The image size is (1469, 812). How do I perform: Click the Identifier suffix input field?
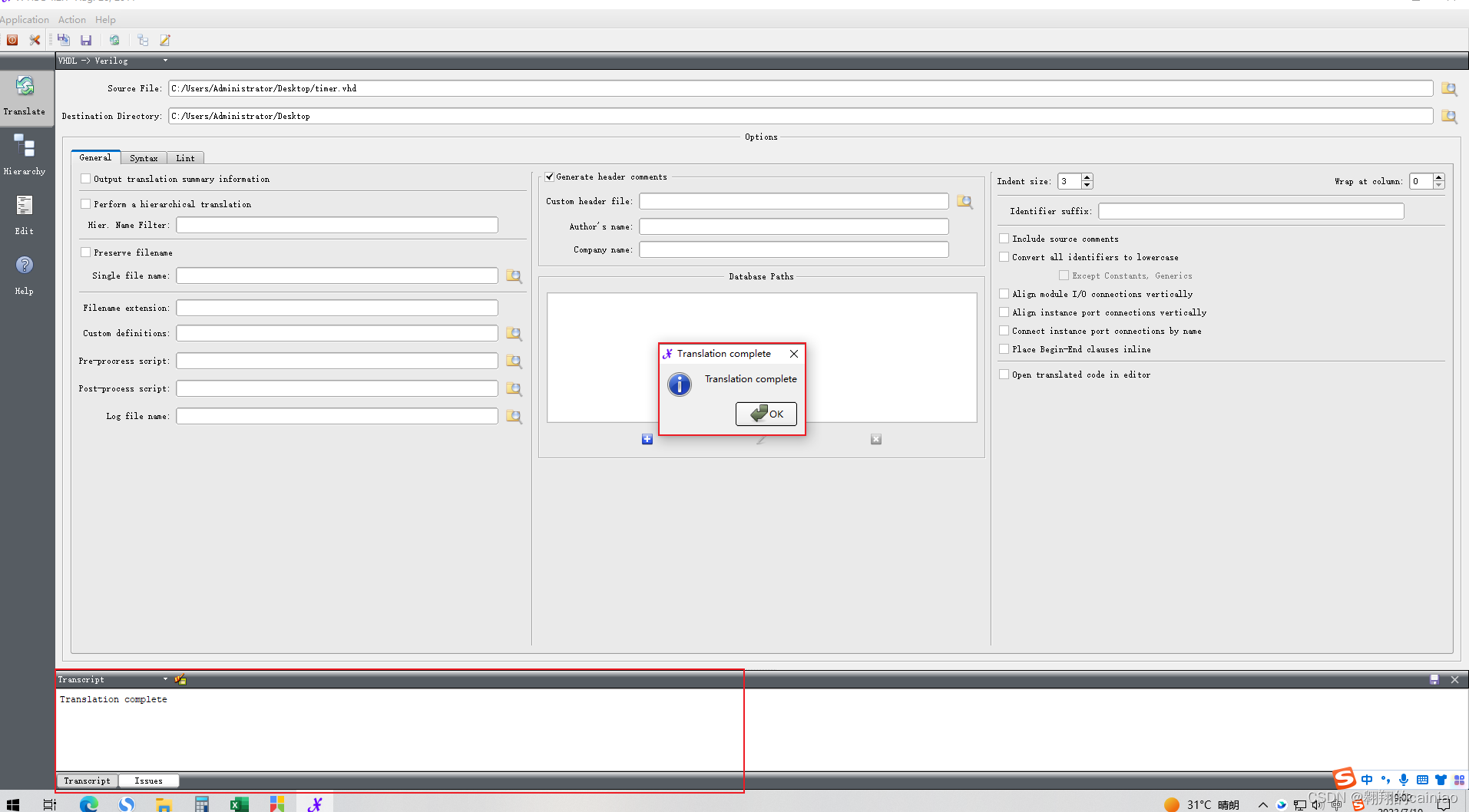[1251, 211]
